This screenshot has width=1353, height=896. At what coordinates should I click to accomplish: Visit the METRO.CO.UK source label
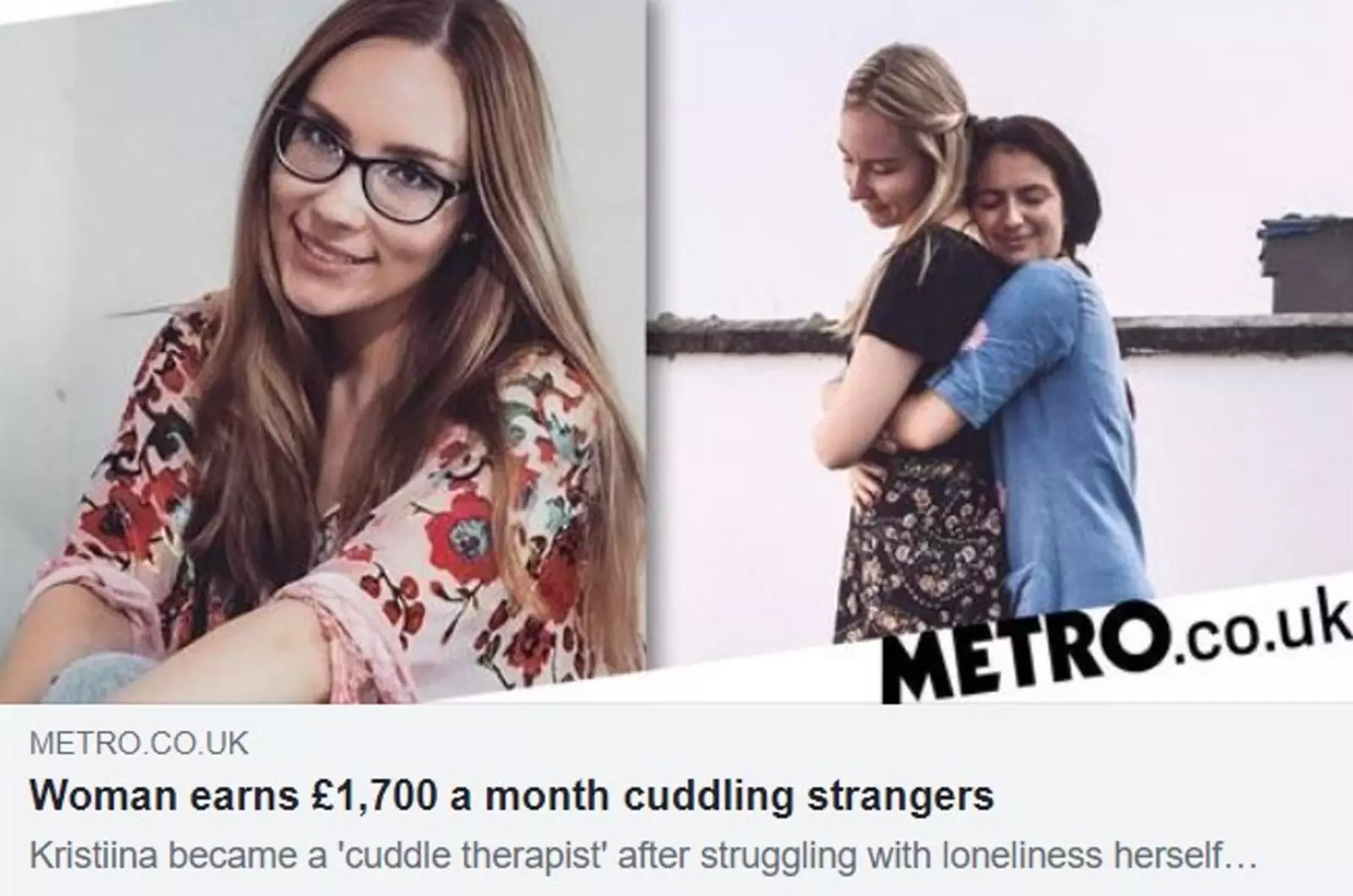[140, 743]
